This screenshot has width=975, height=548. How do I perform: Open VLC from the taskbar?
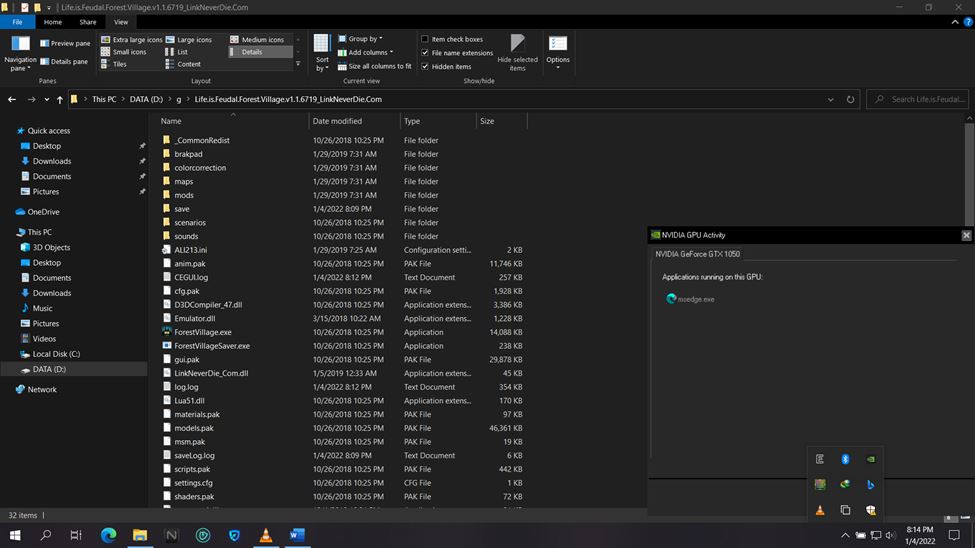[x=265, y=536]
